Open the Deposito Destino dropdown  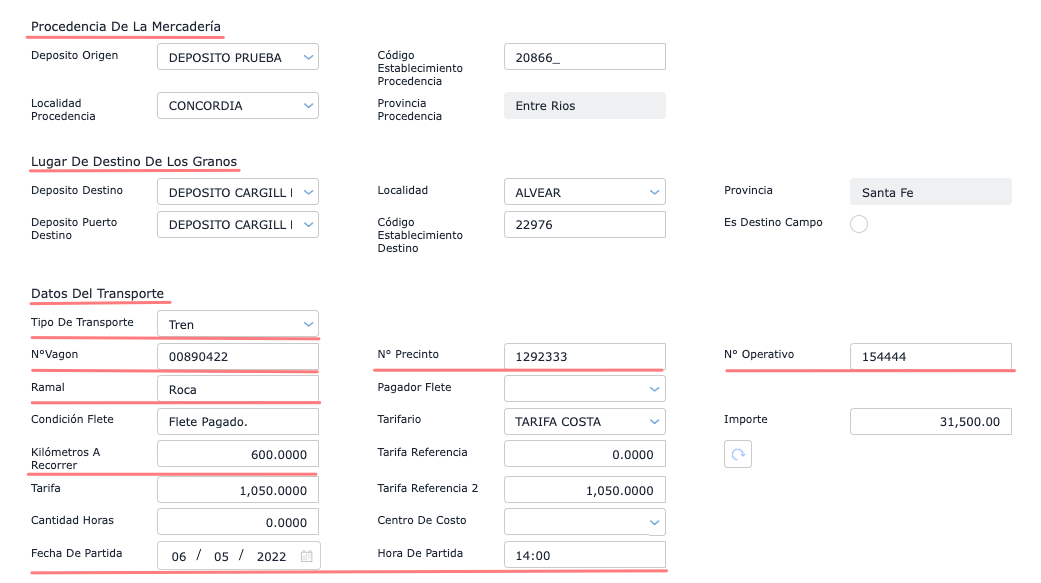(x=238, y=191)
